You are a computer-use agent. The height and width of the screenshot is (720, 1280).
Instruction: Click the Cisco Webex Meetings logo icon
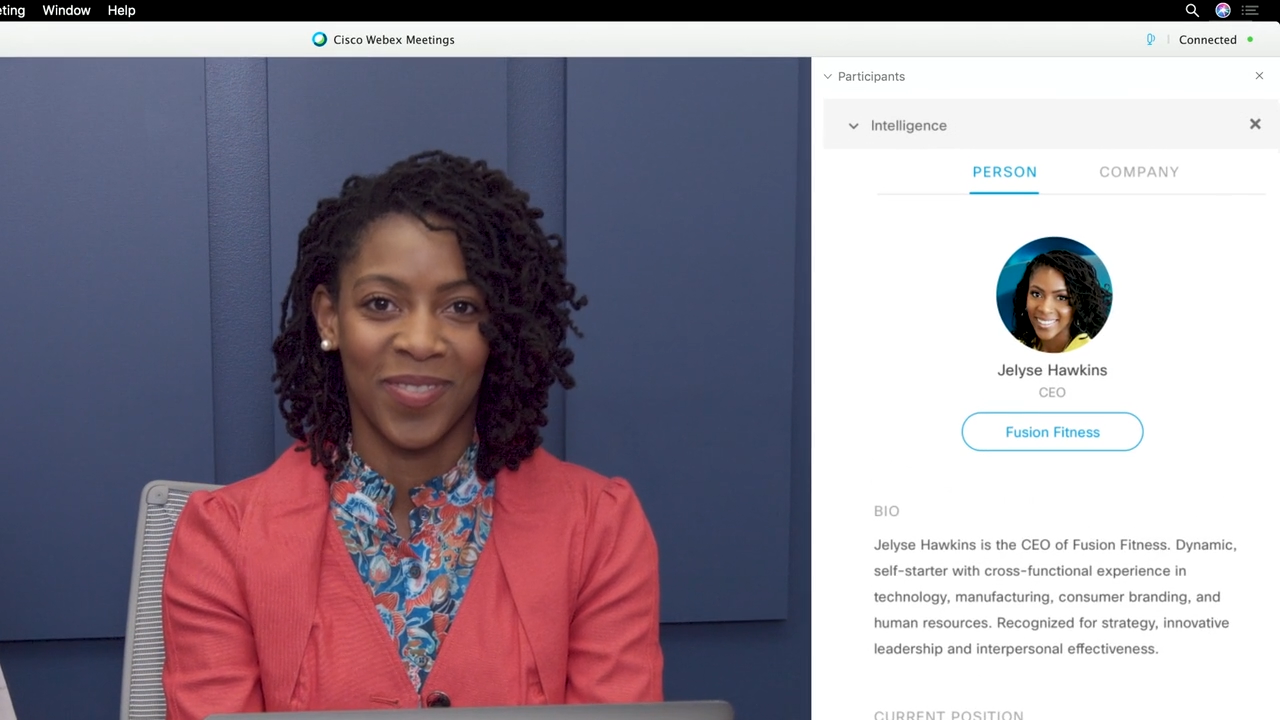coord(319,39)
